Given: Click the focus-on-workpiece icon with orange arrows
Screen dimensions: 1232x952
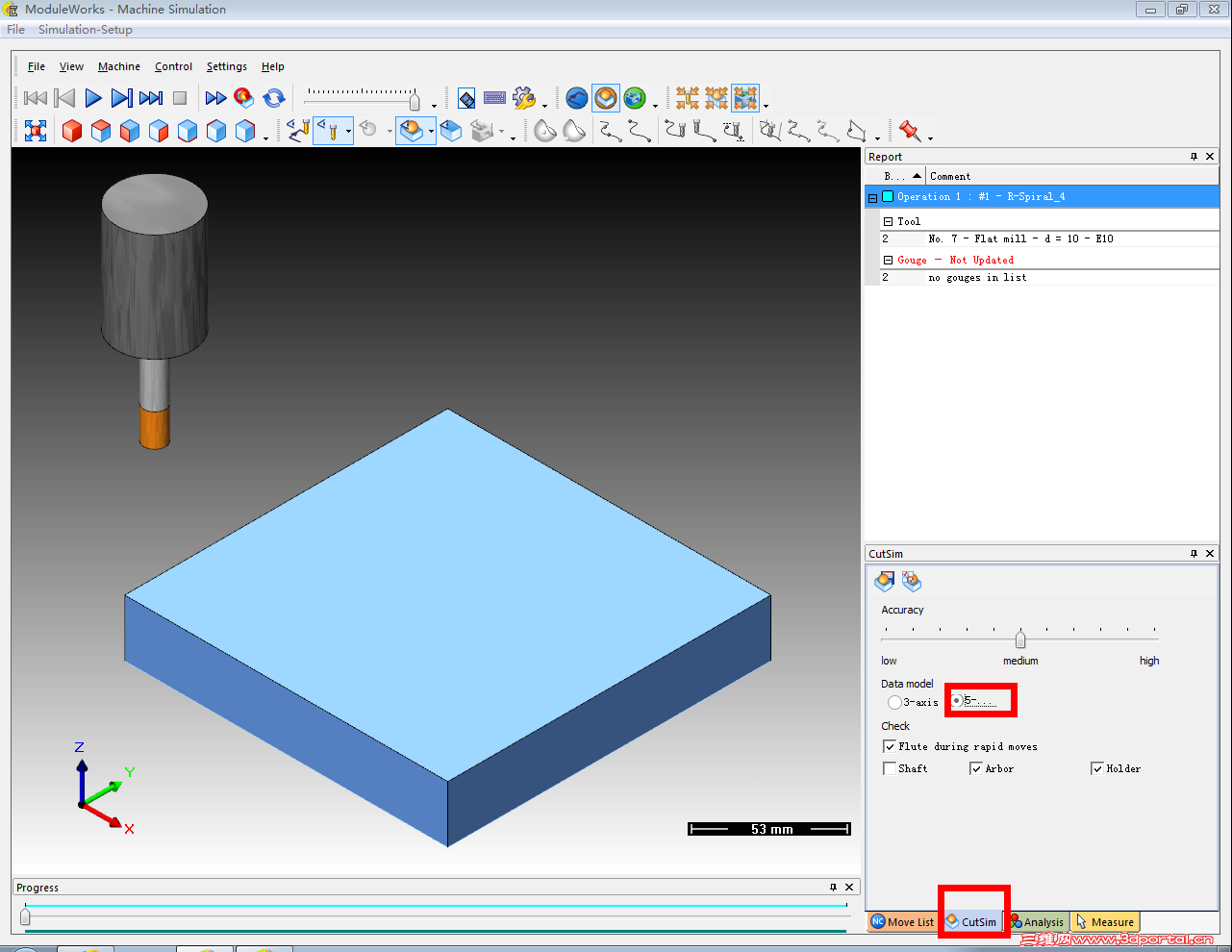Looking at the screenshot, I should (x=717, y=98).
